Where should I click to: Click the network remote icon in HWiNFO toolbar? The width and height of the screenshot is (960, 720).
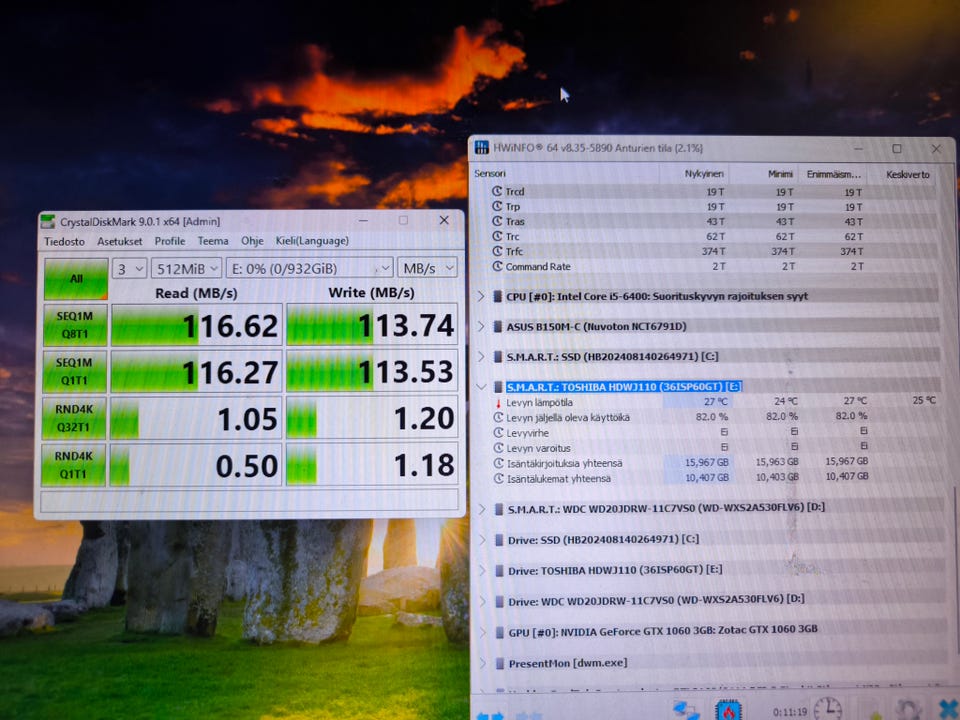(686, 710)
